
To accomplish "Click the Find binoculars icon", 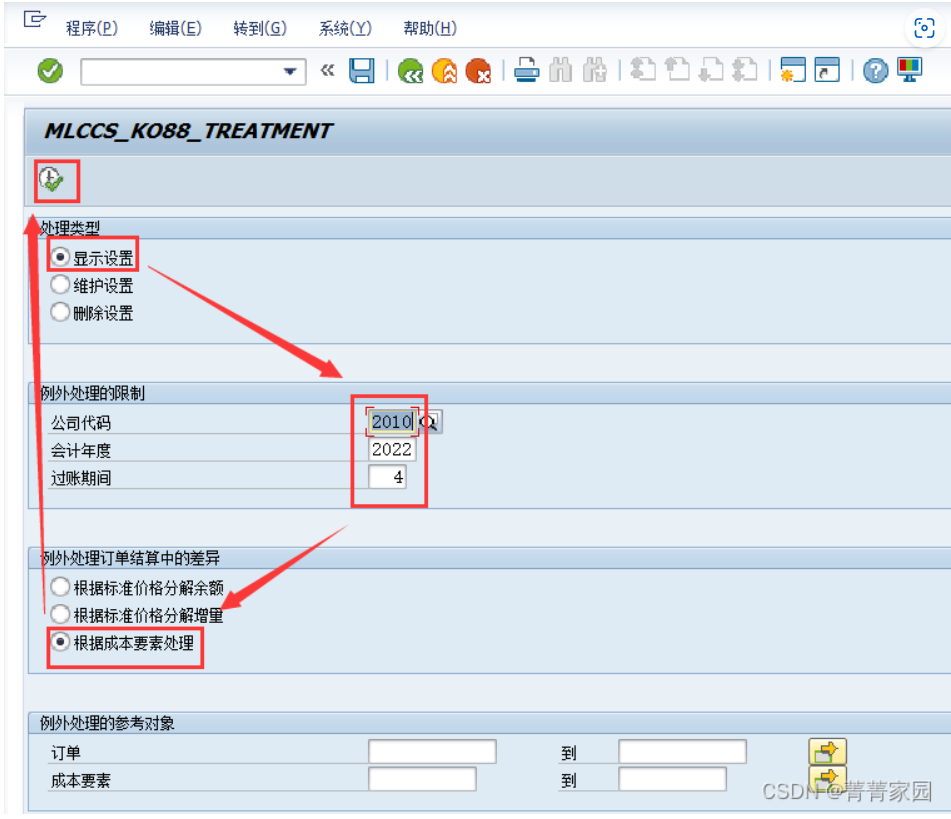I will (560, 70).
